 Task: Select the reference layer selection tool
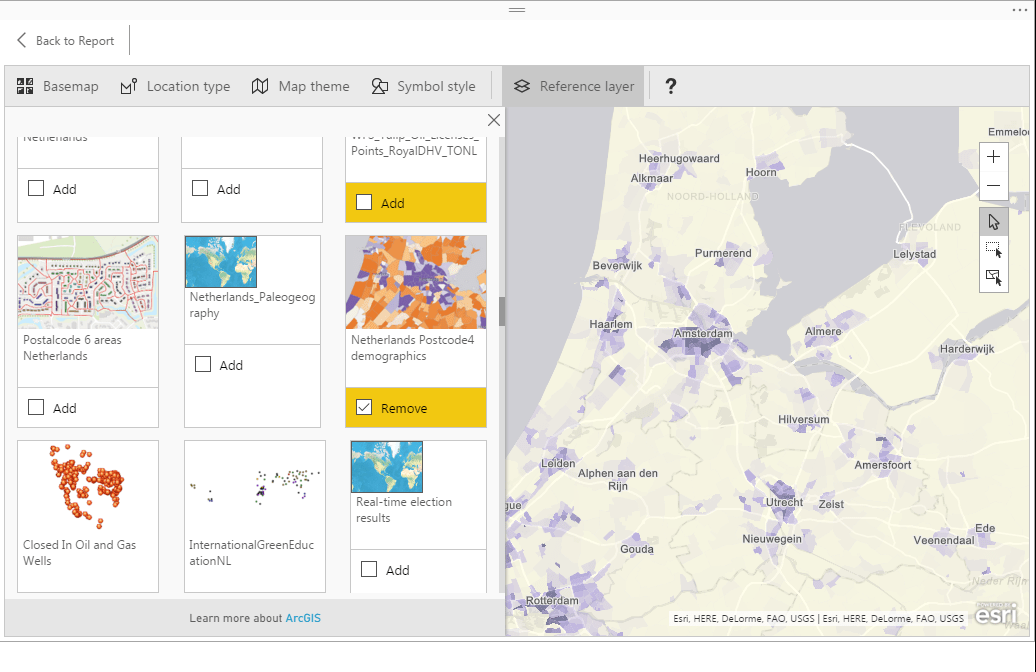point(993,278)
